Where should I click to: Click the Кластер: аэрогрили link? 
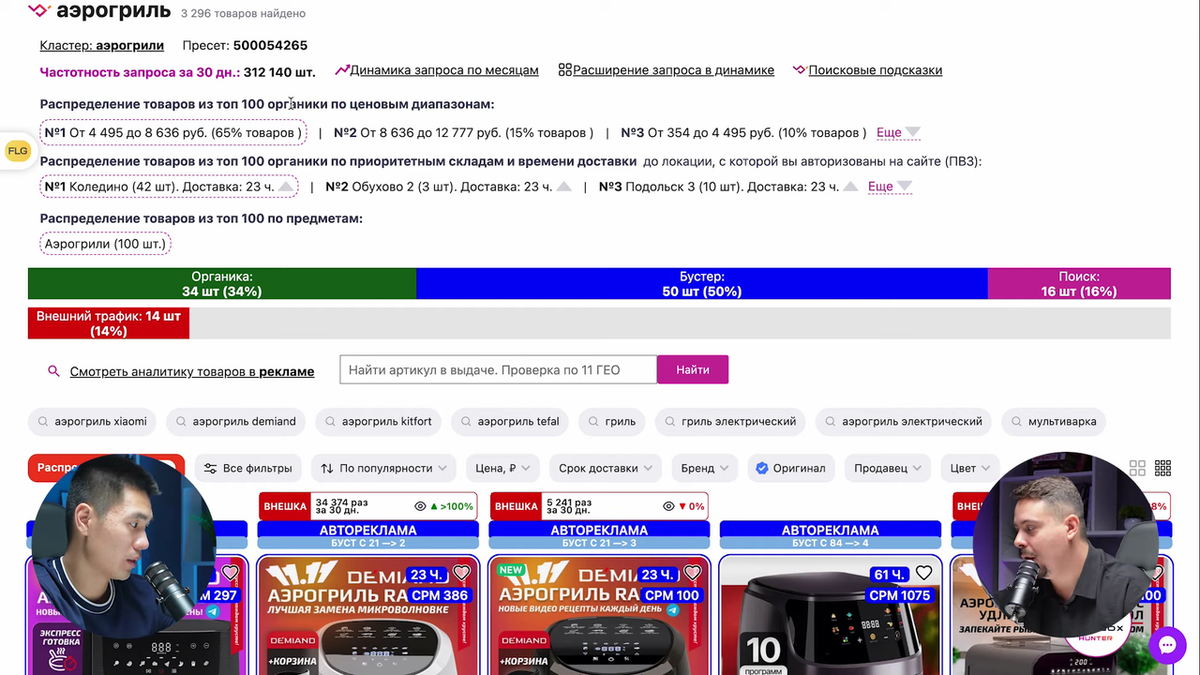tap(102, 45)
